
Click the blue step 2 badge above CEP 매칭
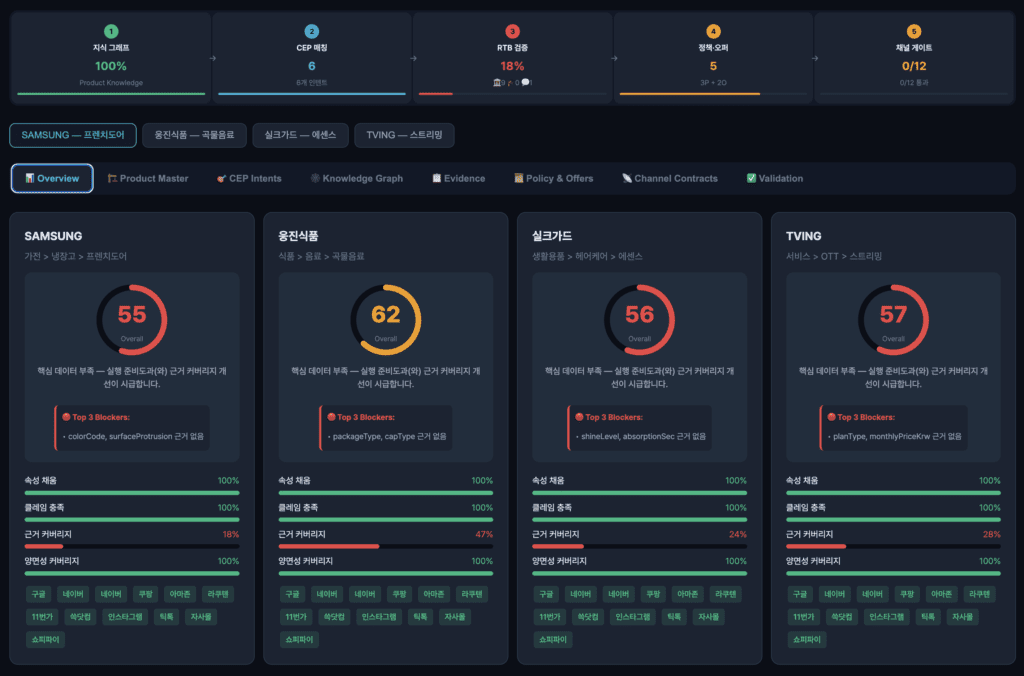(312, 32)
